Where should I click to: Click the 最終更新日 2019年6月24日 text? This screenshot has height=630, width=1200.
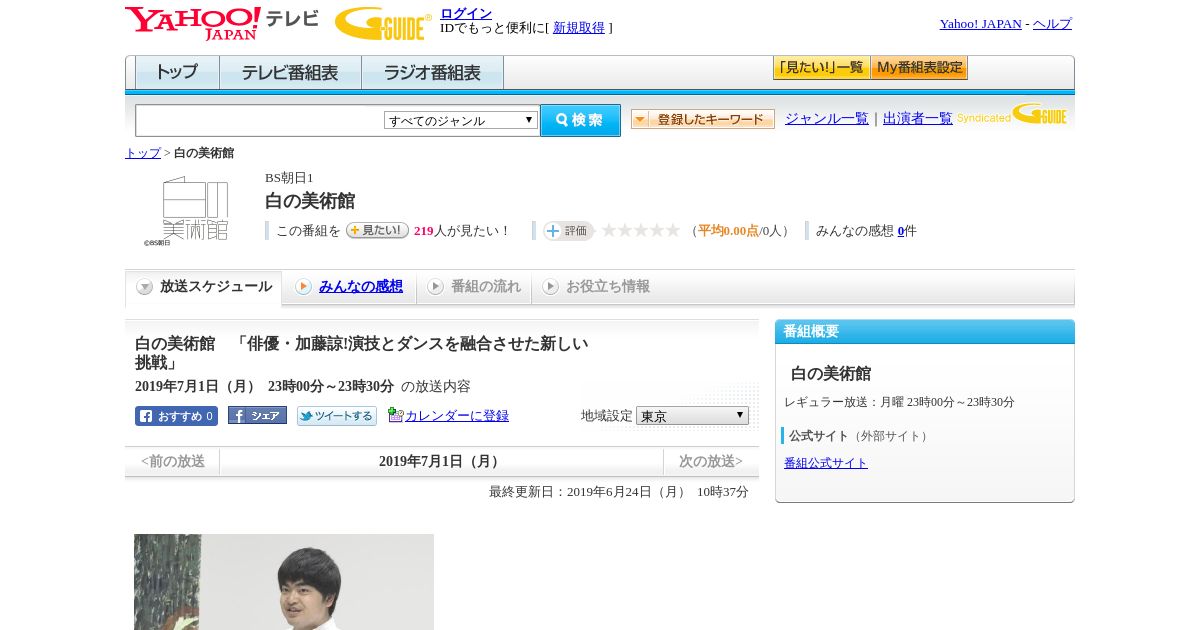[619, 492]
